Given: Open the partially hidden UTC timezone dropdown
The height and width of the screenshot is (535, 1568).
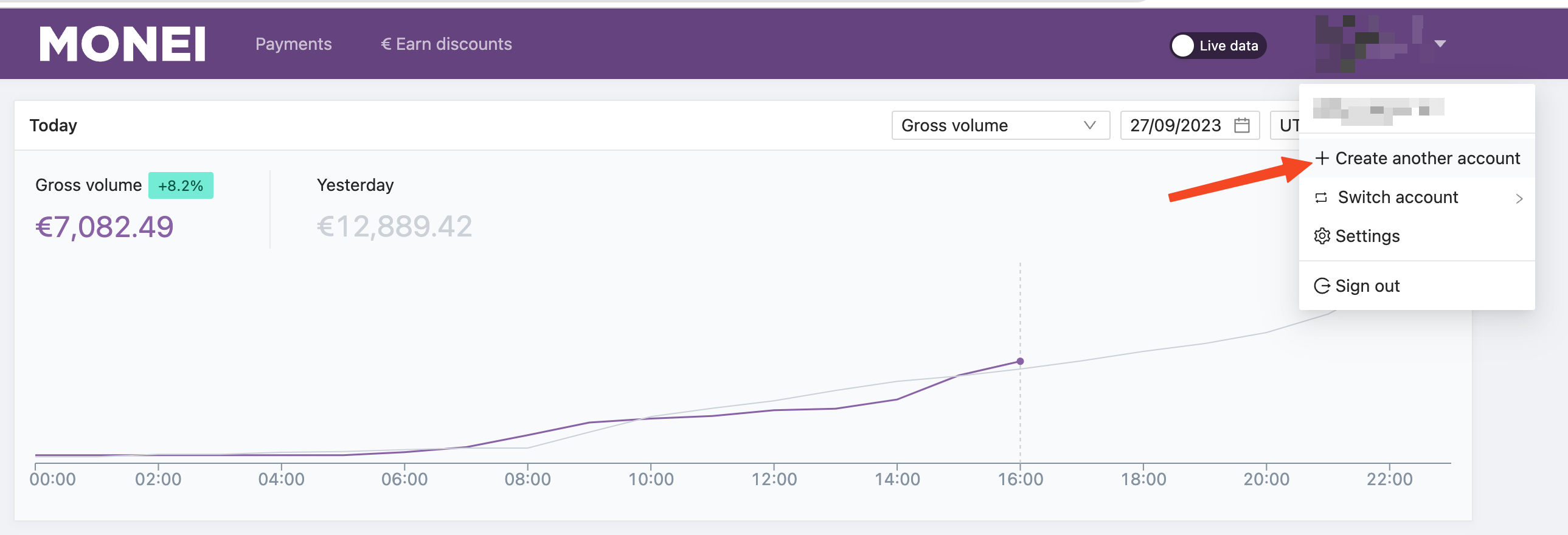Looking at the screenshot, I should pos(1285,125).
